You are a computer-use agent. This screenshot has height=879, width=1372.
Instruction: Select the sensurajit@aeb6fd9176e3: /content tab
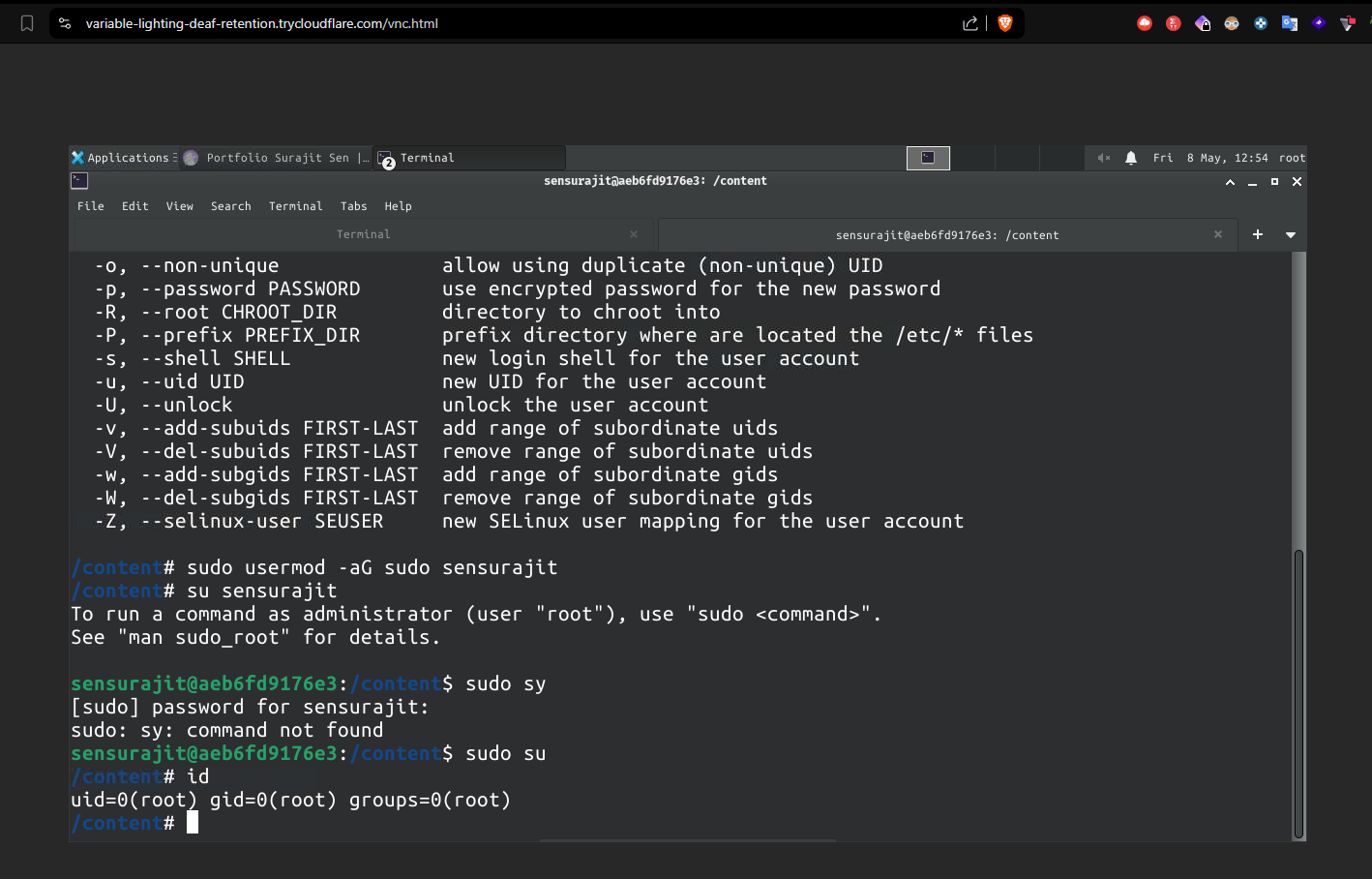(x=947, y=234)
